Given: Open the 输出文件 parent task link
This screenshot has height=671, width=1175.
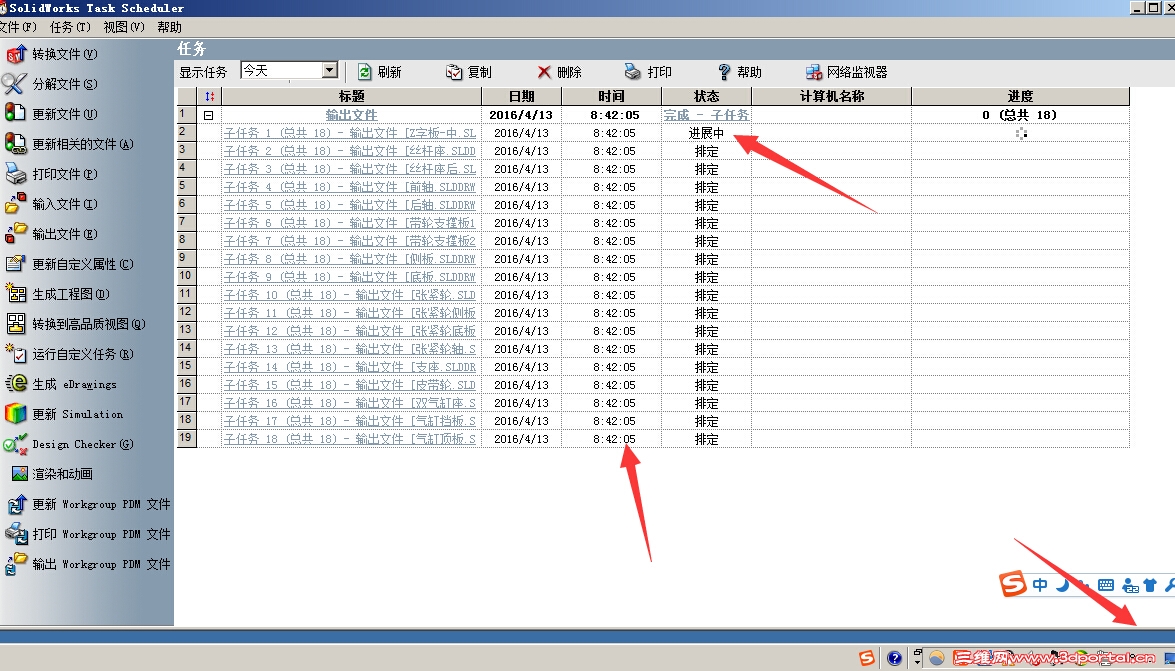Looking at the screenshot, I should pos(351,115).
